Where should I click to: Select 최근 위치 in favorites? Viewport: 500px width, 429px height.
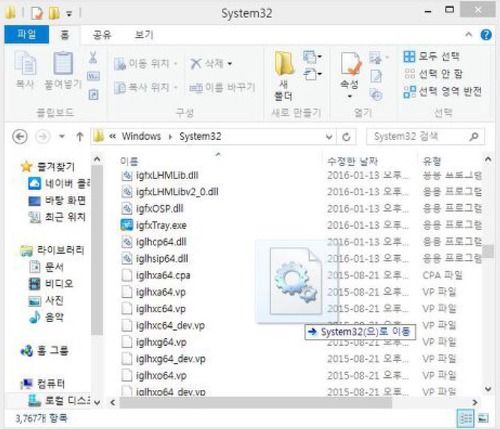tap(57, 217)
